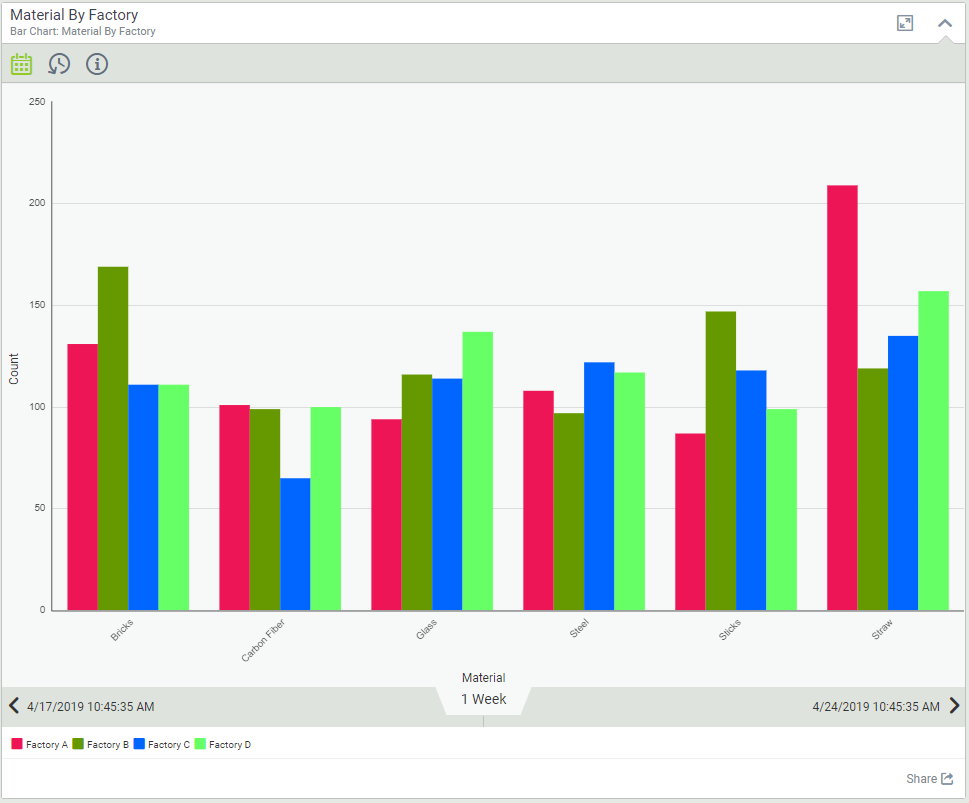The image size is (969, 803).
Task: Click the Bricks Factory A red bar
Action: click(x=83, y=477)
